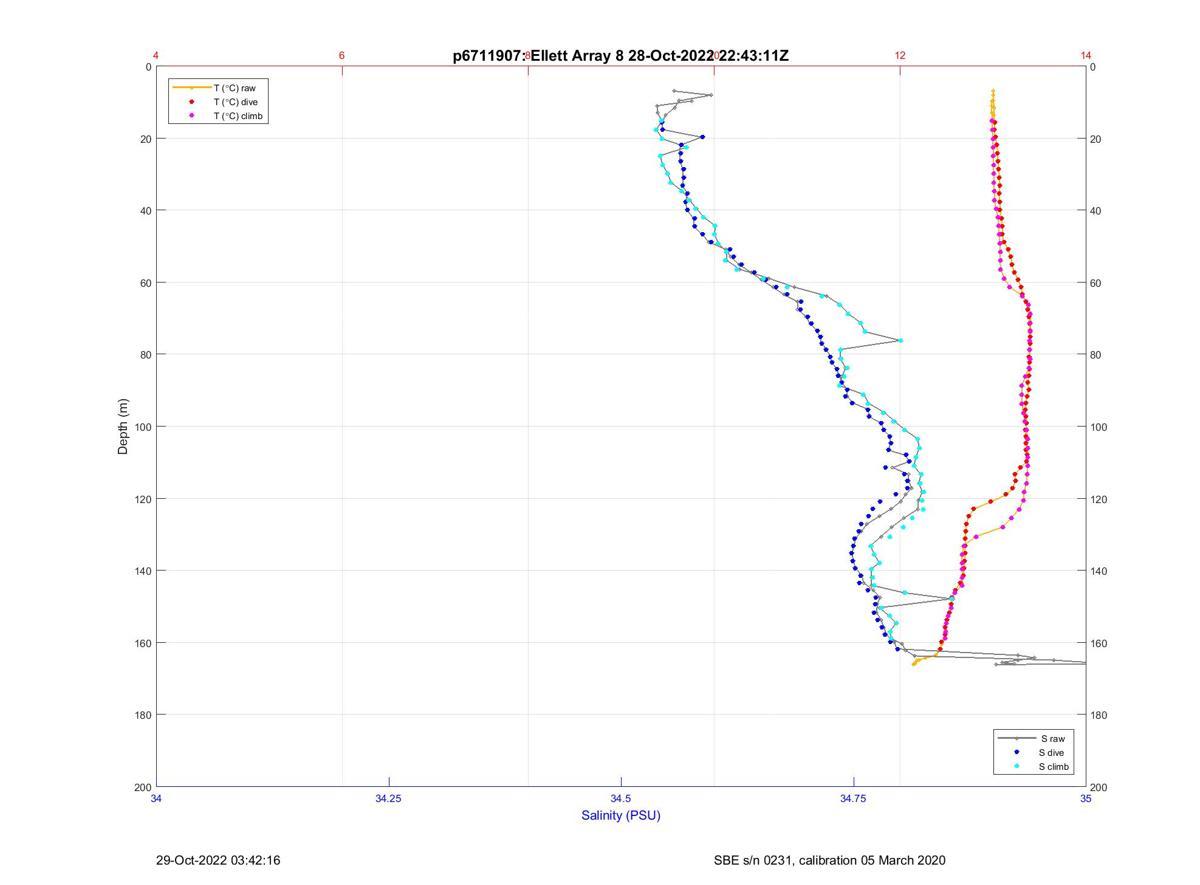The width and height of the screenshot is (1200, 885).
Task: Click the orange line sample beside T raw
Action: pyautogui.click(x=191, y=88)
